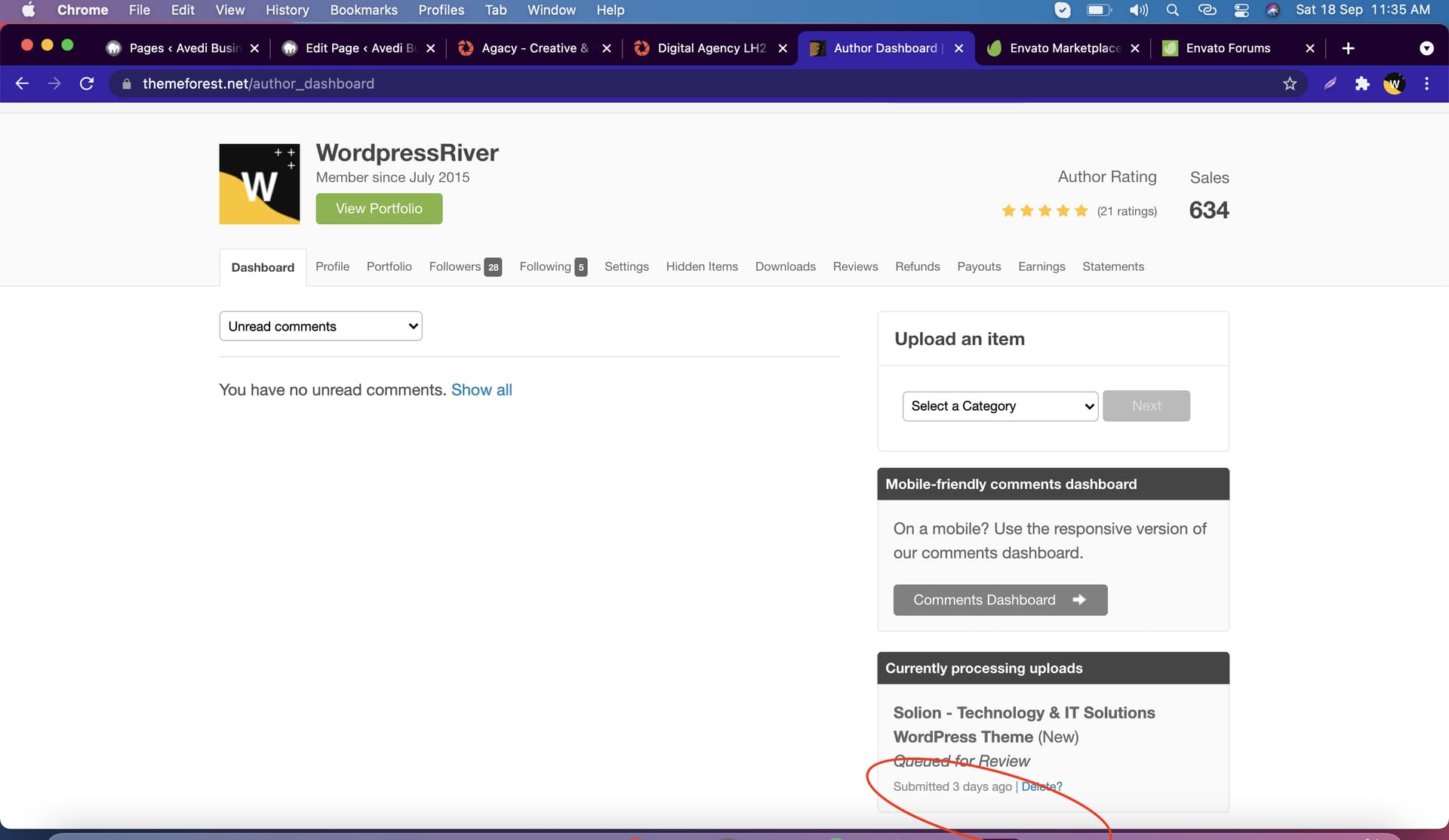Screen dimensions: 1449x840
Task: Open the Comments Dashboard button
Action: (999, 600)
